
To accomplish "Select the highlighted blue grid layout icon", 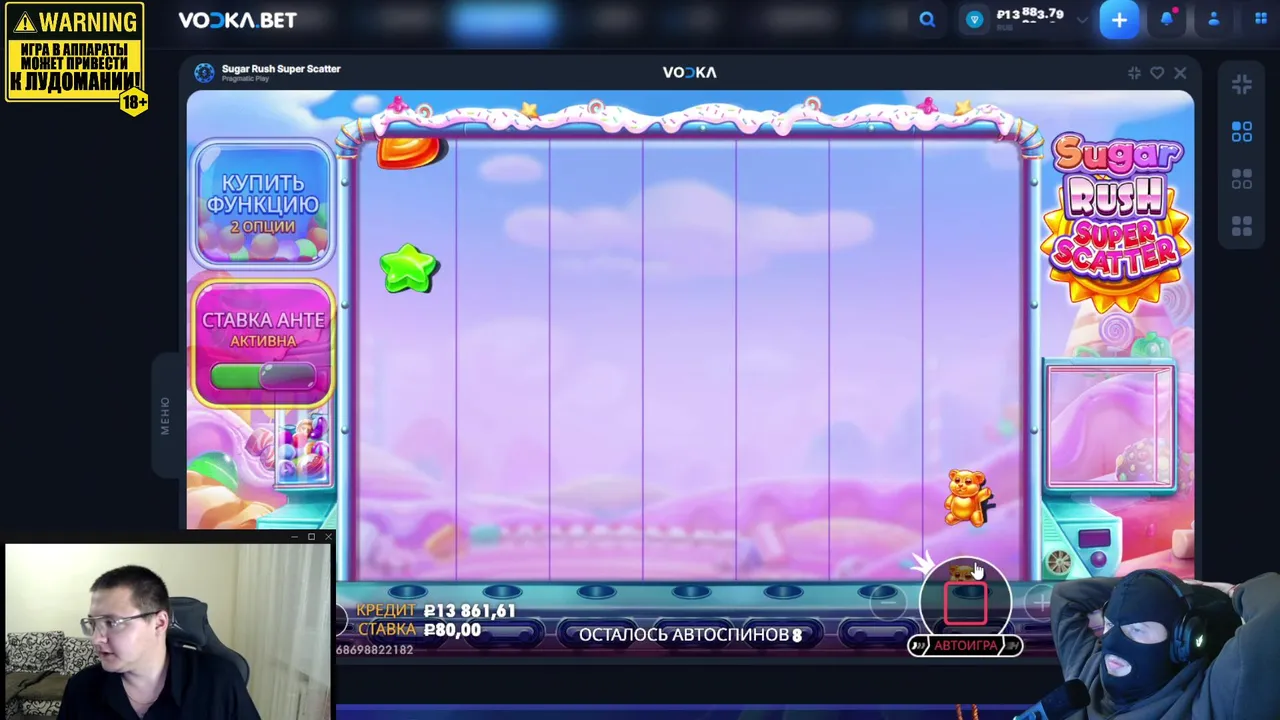I will 1242,132.
